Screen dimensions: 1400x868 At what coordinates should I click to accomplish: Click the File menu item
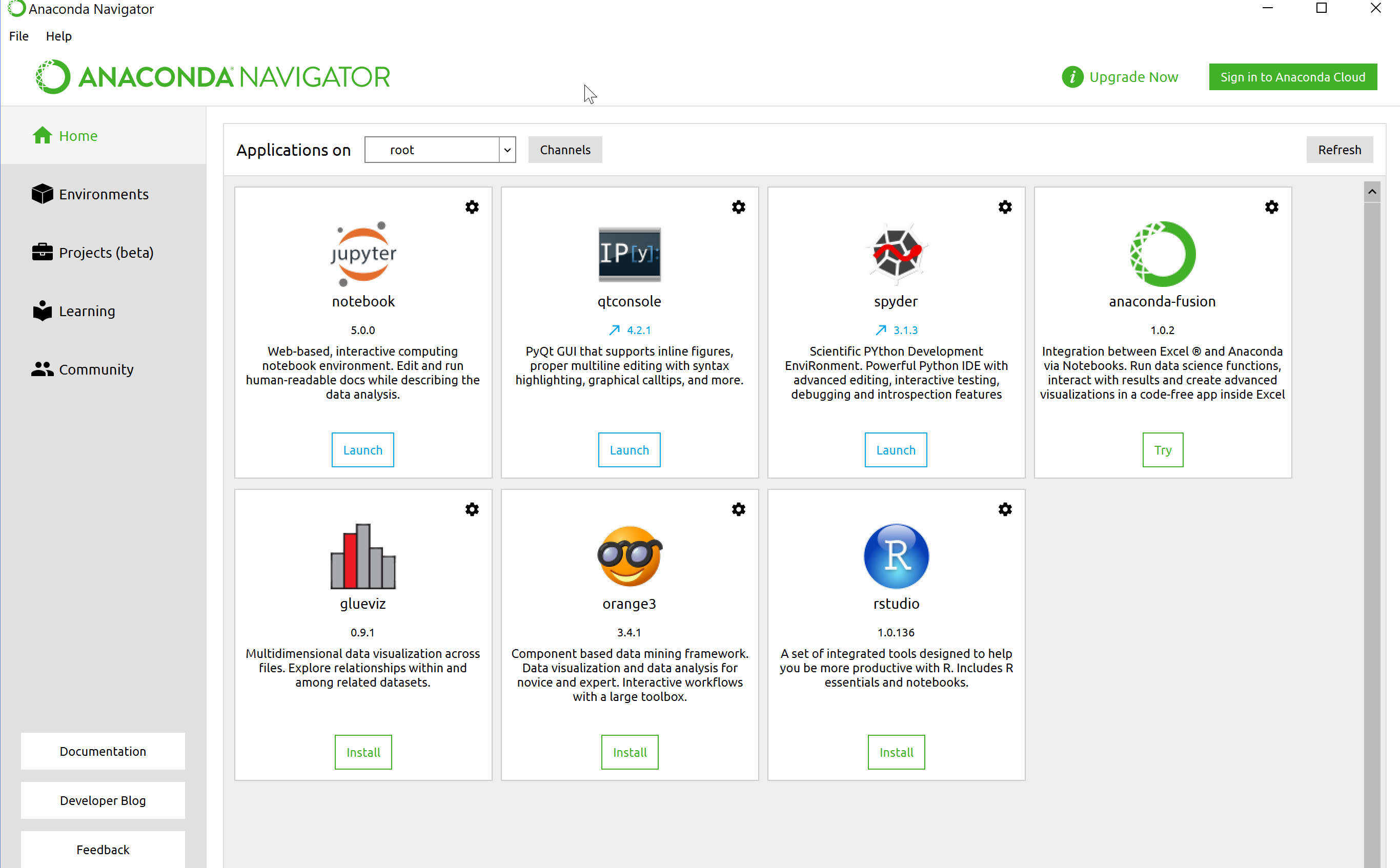[18, 35]
